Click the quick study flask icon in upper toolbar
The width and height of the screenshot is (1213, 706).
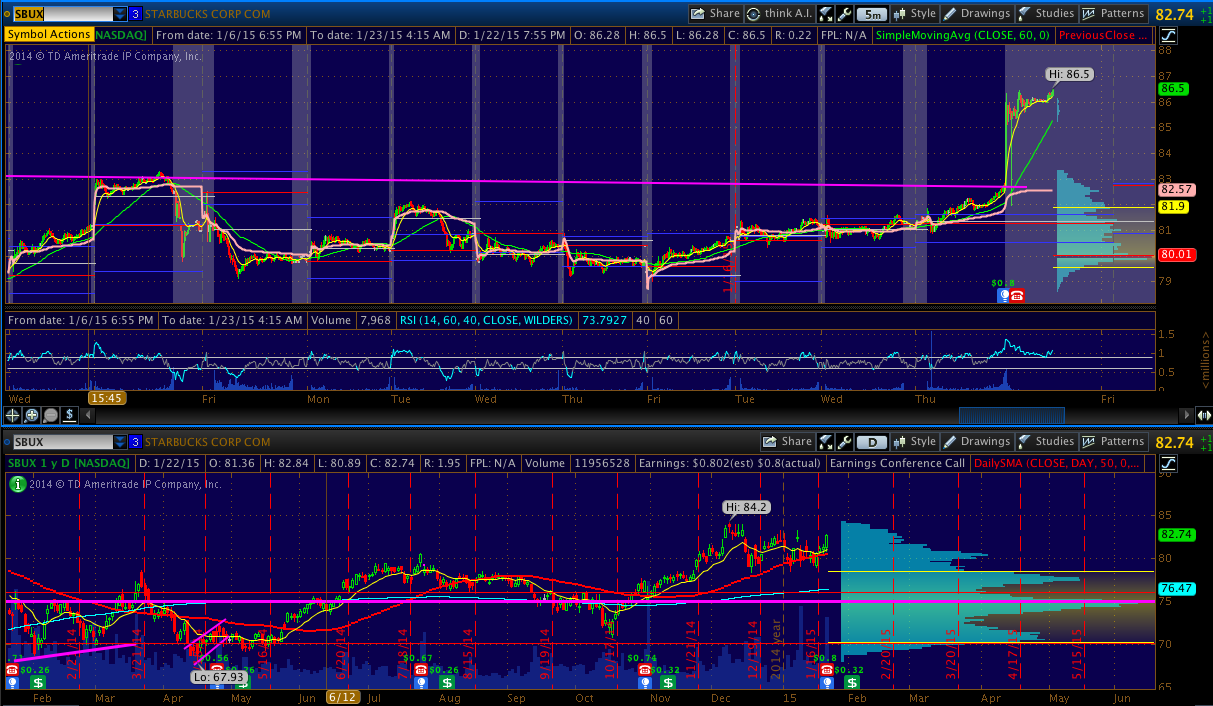[x=826, y=14]
